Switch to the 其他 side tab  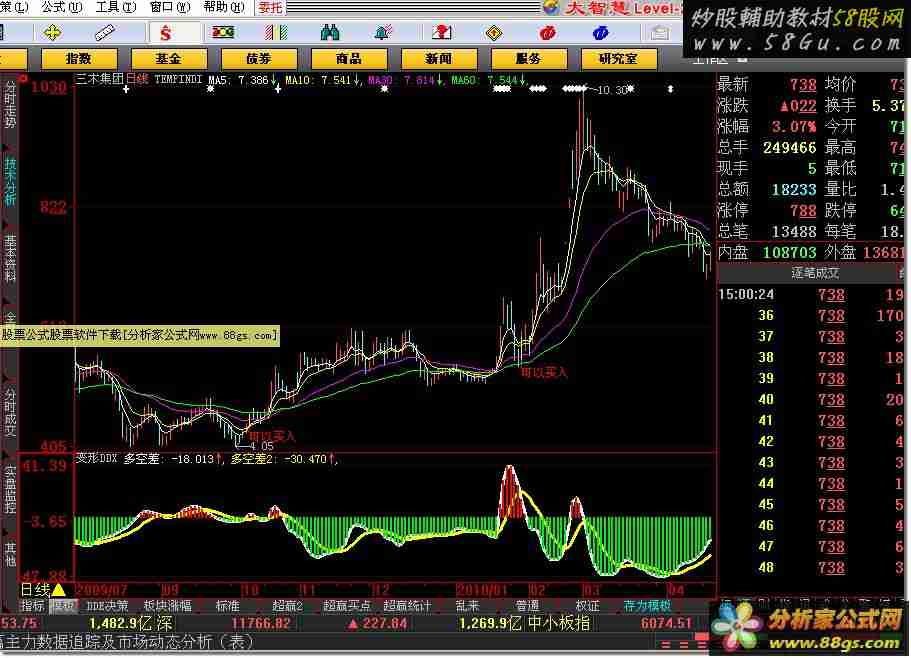coord(10,555)
